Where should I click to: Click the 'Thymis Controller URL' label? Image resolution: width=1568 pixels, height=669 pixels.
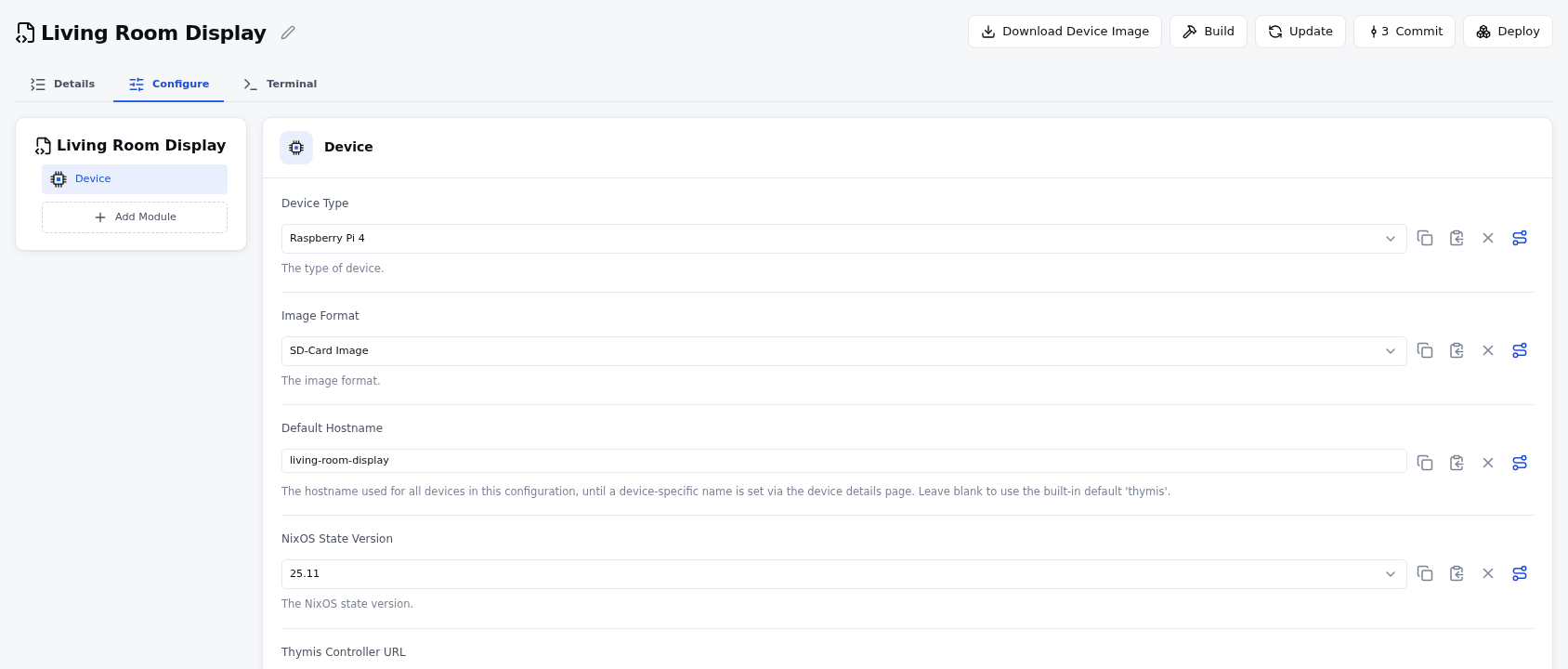pos(344,652)
